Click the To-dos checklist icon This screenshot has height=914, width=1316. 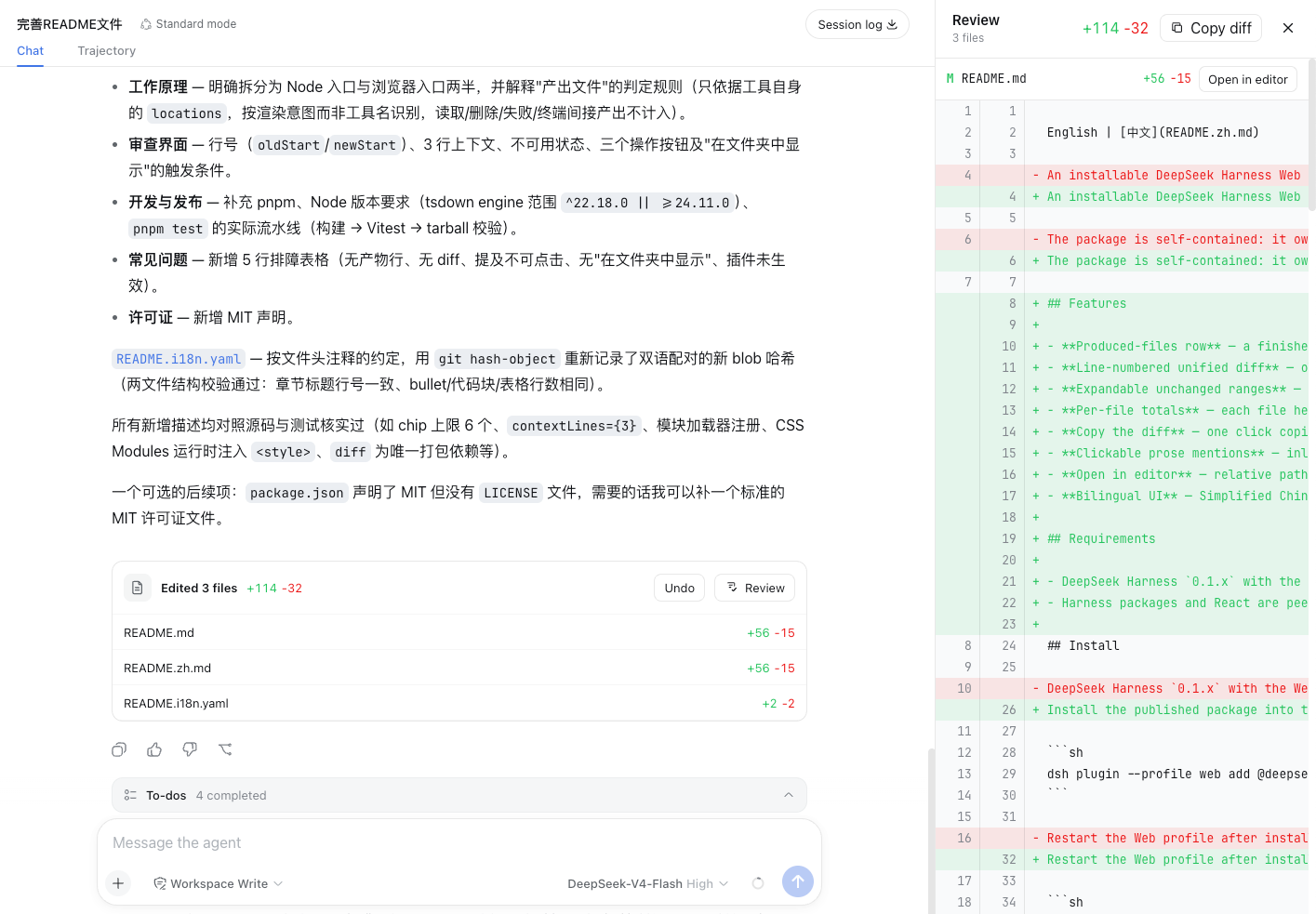point(130,795)
